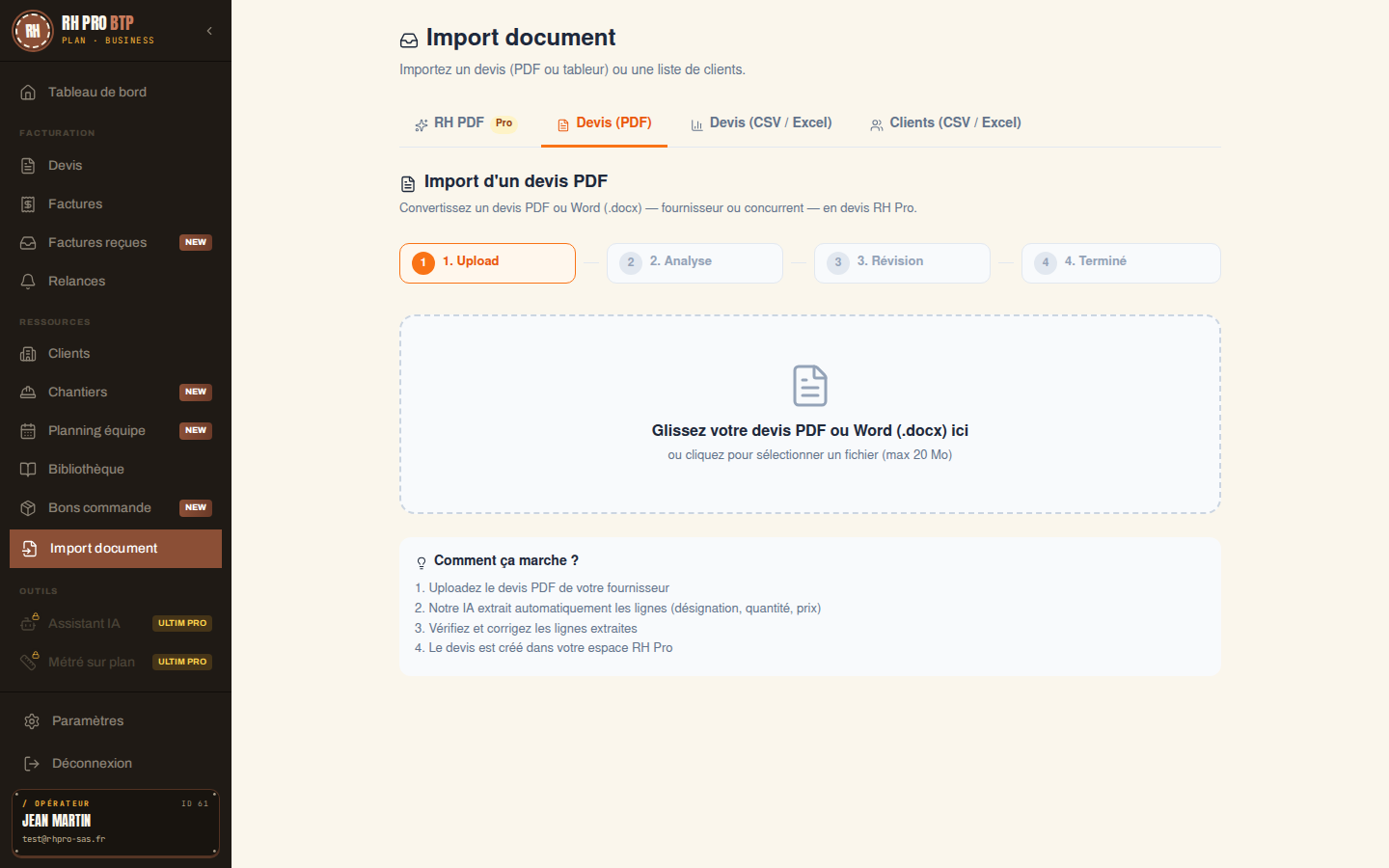Click the "Comment ça marche ?" heading
Image resolution: width=1389 pixels, height=868 pixels.
point(506,560)
